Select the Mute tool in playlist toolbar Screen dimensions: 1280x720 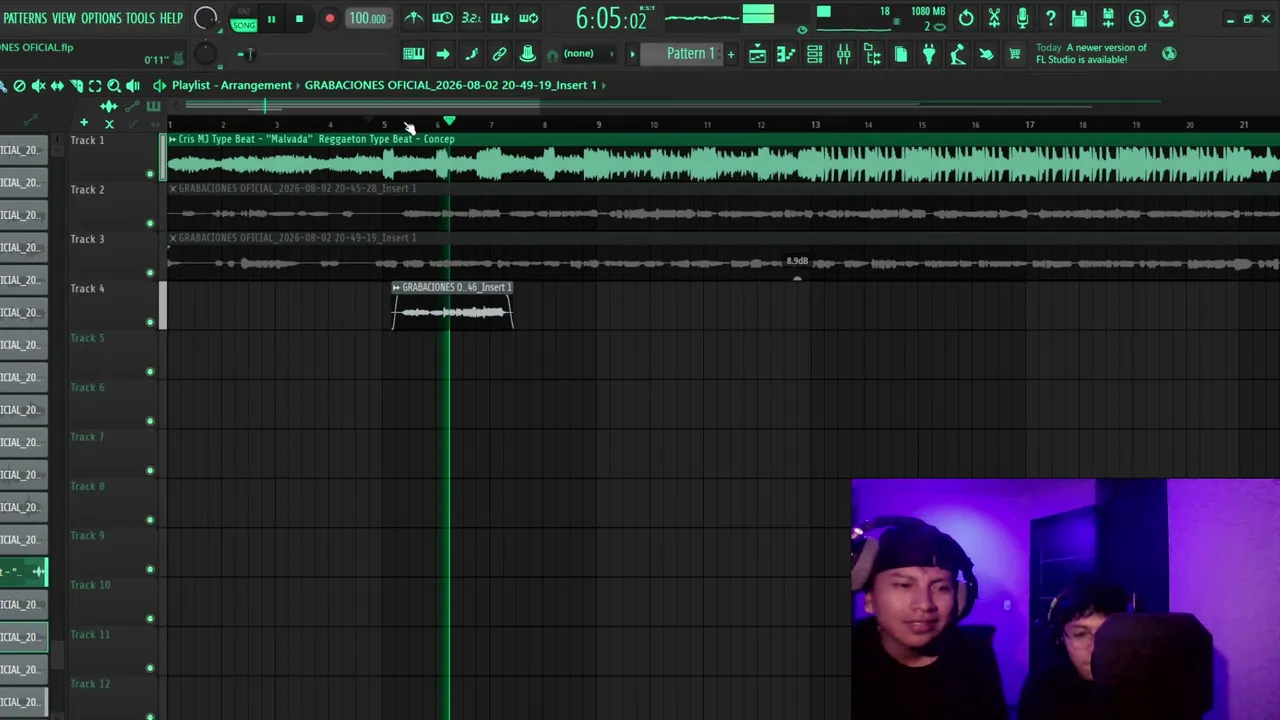tap(38, 86)
